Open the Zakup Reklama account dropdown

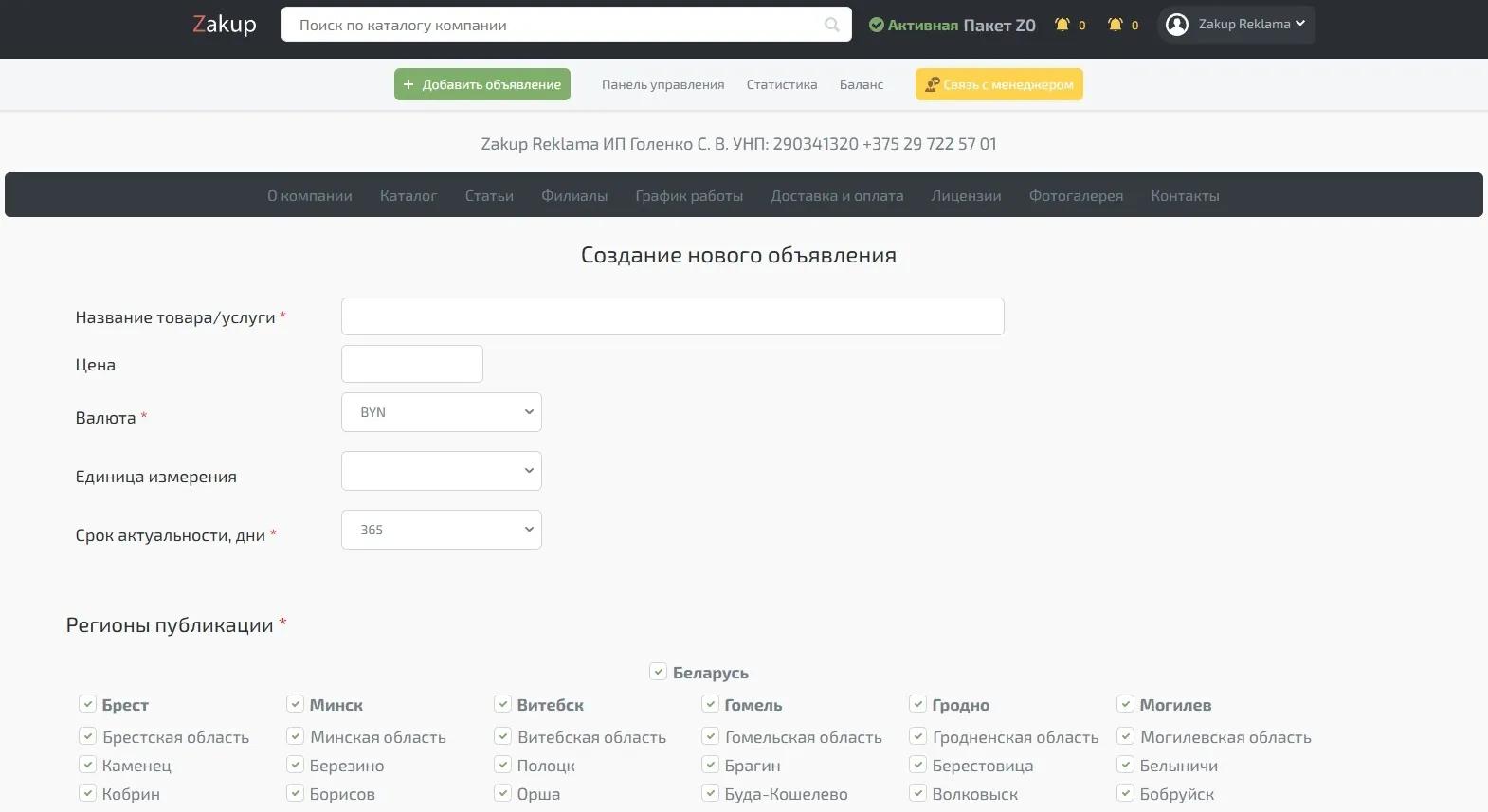[1237, 25]
